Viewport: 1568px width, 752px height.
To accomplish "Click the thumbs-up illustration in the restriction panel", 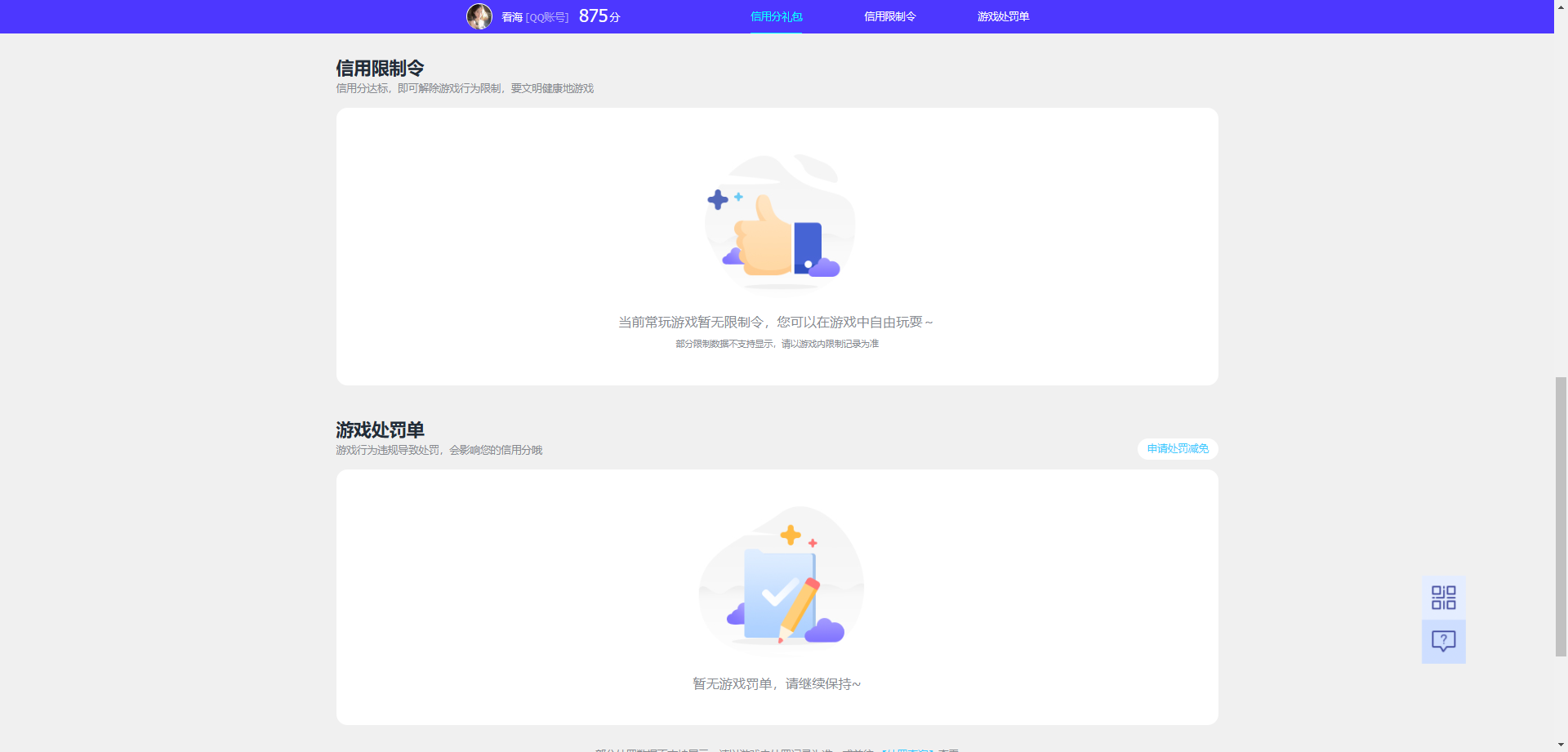I will click(779, 222).
